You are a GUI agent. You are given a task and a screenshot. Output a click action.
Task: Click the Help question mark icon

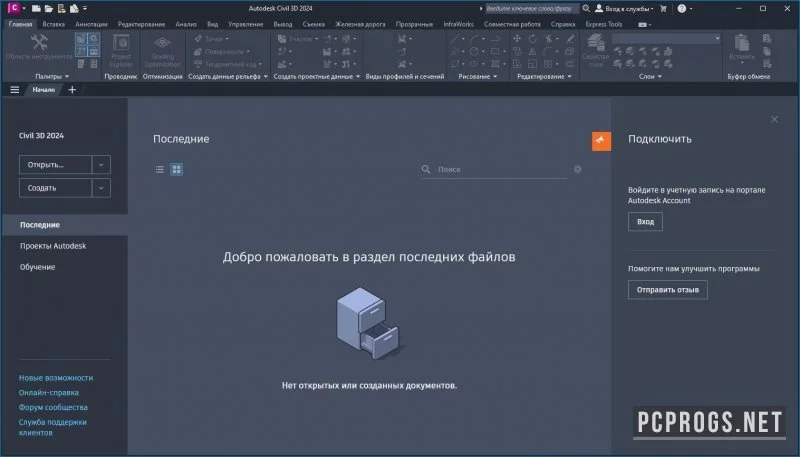(682, 8)
